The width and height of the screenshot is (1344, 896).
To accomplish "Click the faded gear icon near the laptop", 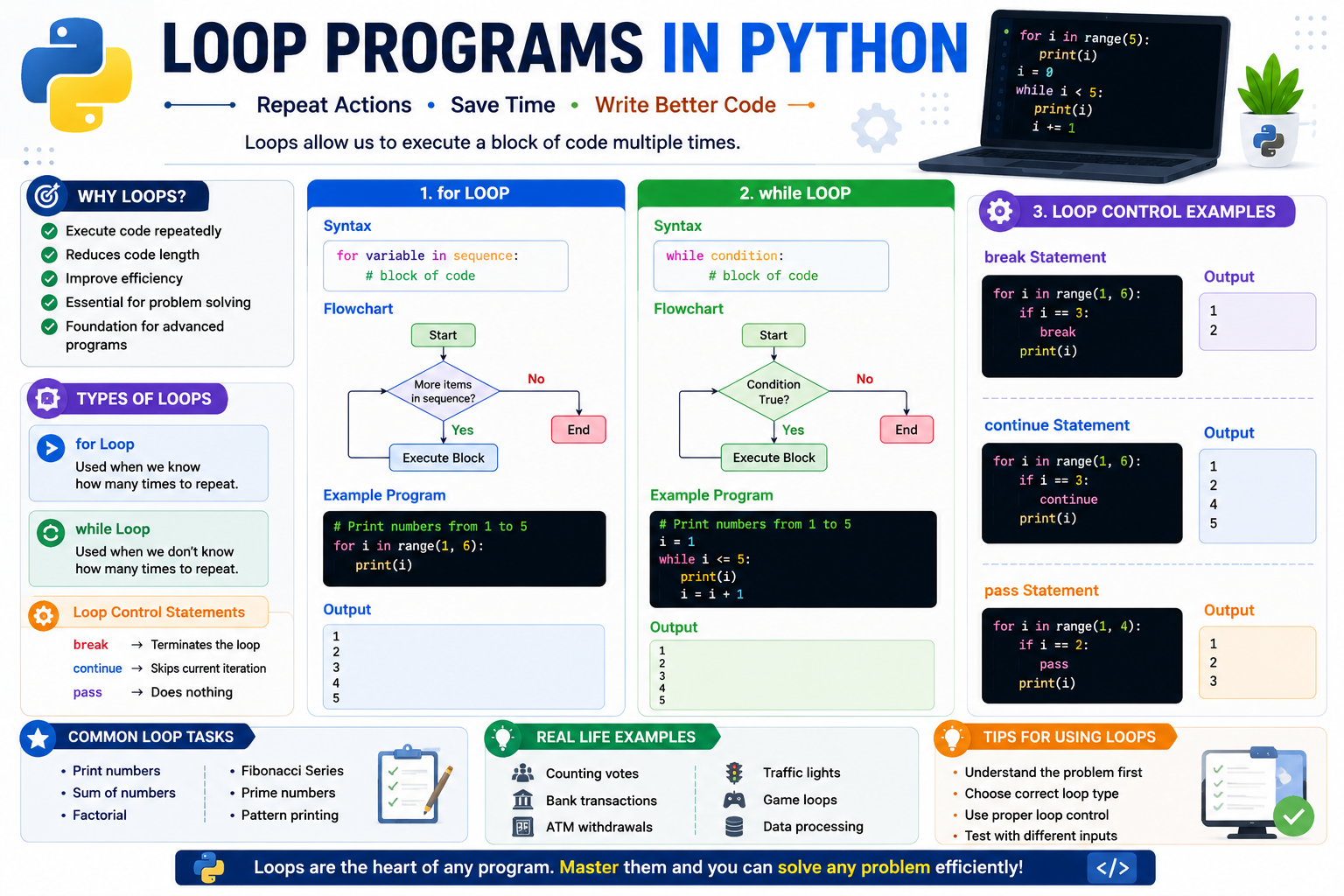I will tap(877, 128).
